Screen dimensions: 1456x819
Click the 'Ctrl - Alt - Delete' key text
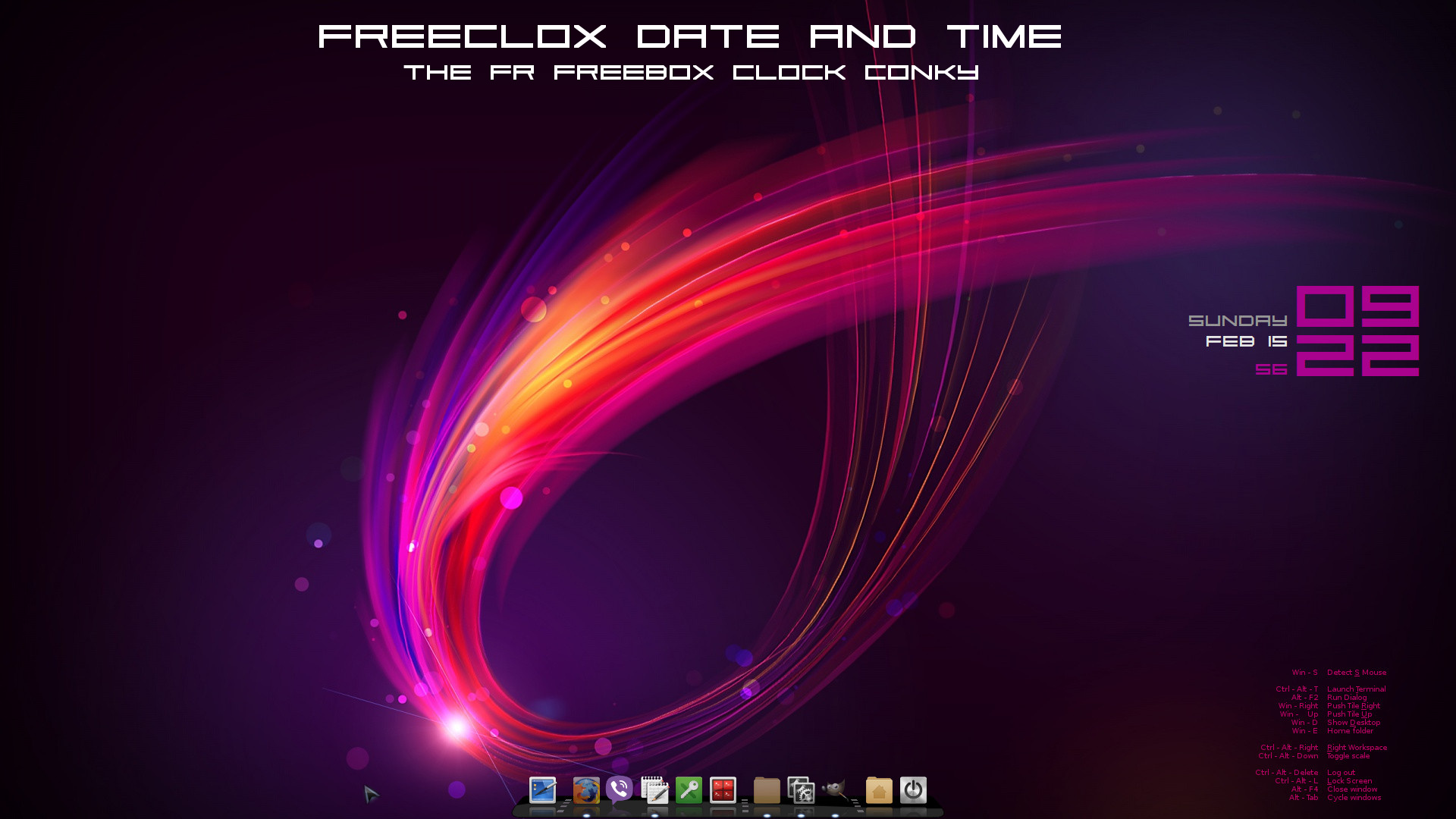pyautogui.click(x=1287, y=773)
